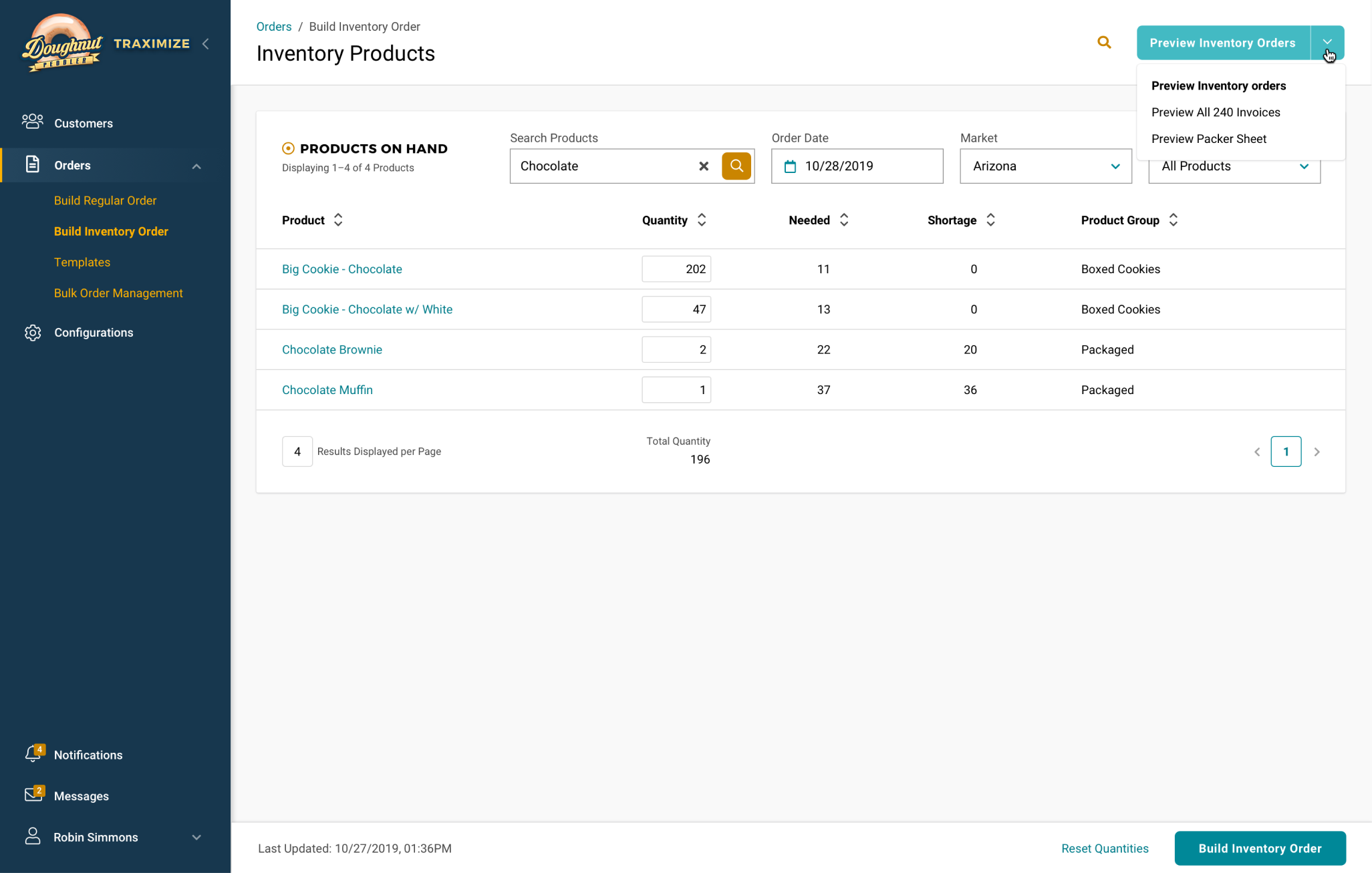The height and width of the screenshot is (873, 1372).
Task: Open Customers from the sidebar
Action: [x=83, y=123]
